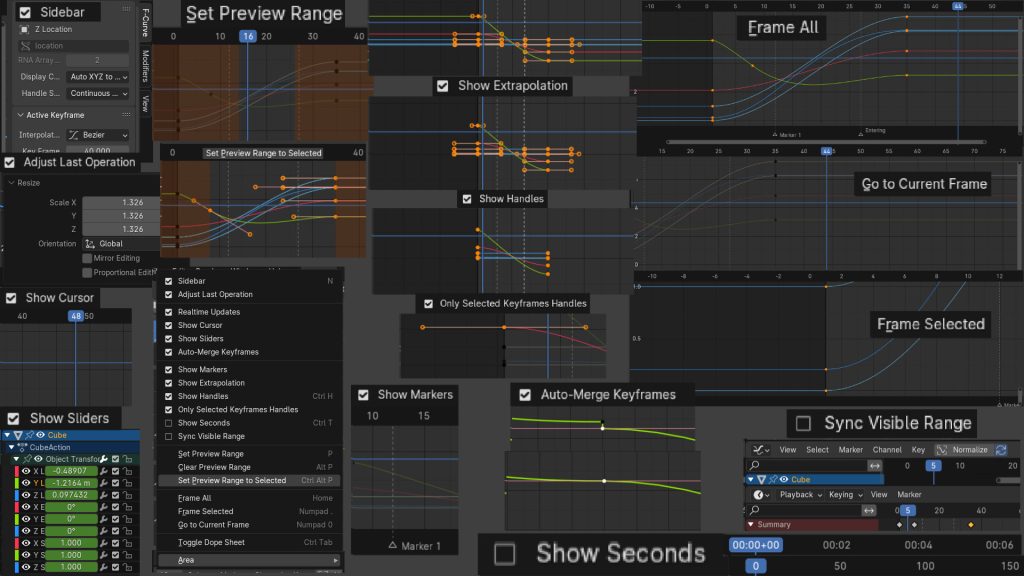Uncheck Mirror Editing in Resize panel
Image resolution: width=1024 pixels, height=576 pixels.
[x=88, y=258]
